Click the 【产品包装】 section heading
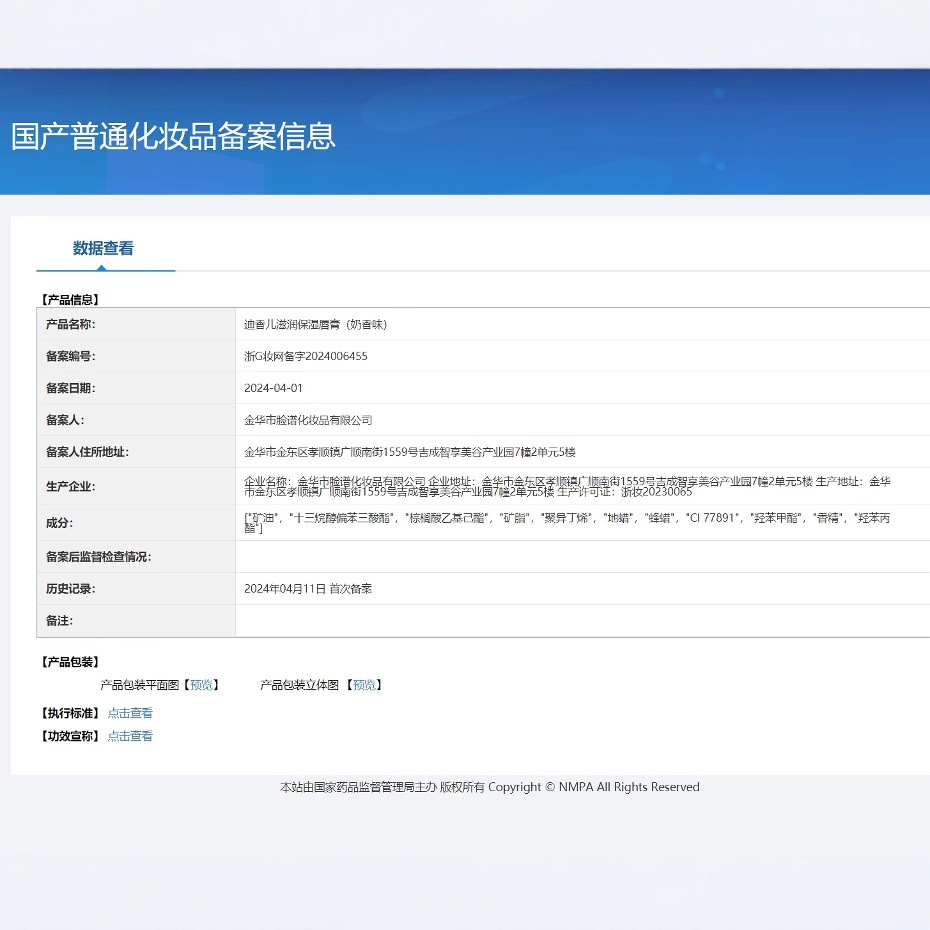Screen dimensions: 930x930 [x=69, y=662]
